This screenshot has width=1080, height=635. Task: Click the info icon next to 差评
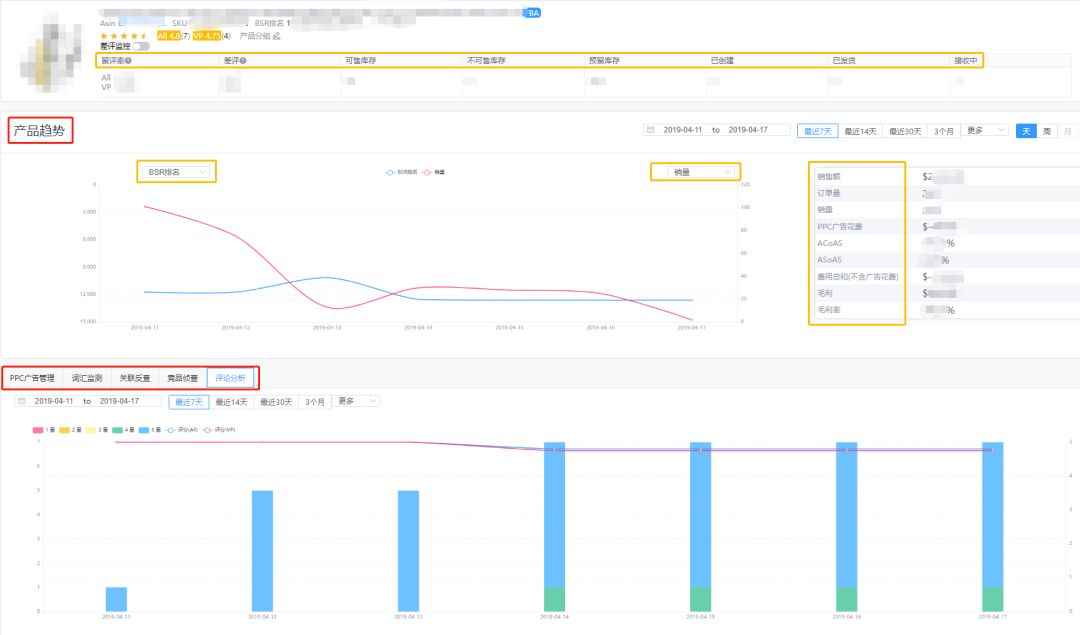point(244,61)
